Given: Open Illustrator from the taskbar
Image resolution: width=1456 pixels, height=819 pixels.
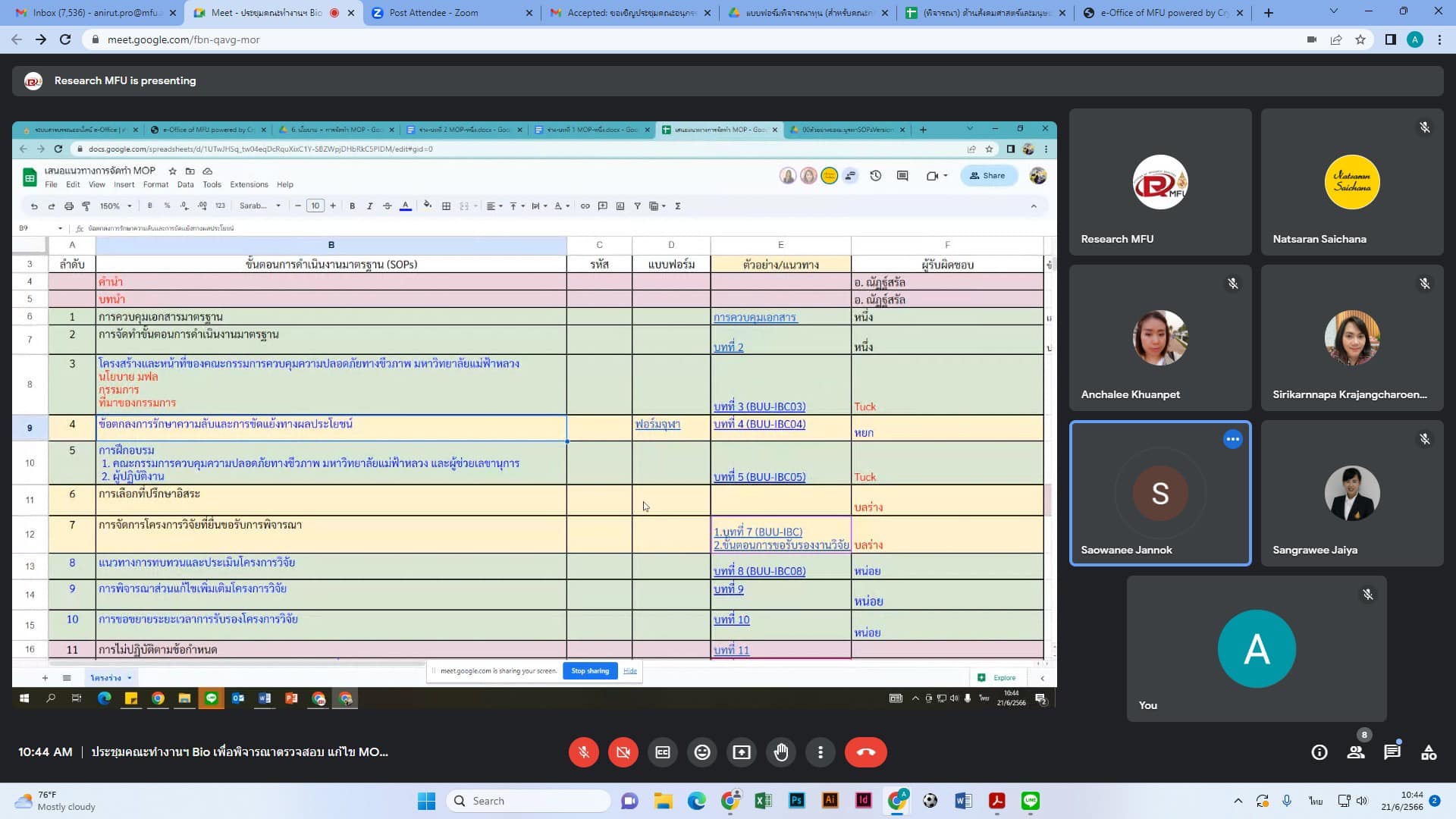Looking at the screenshot, I should click(x=830, y=801).
